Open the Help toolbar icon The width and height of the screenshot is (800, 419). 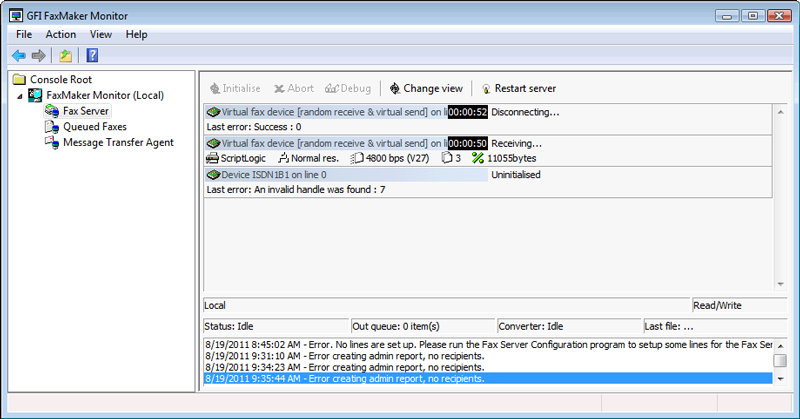coord(92,55)
